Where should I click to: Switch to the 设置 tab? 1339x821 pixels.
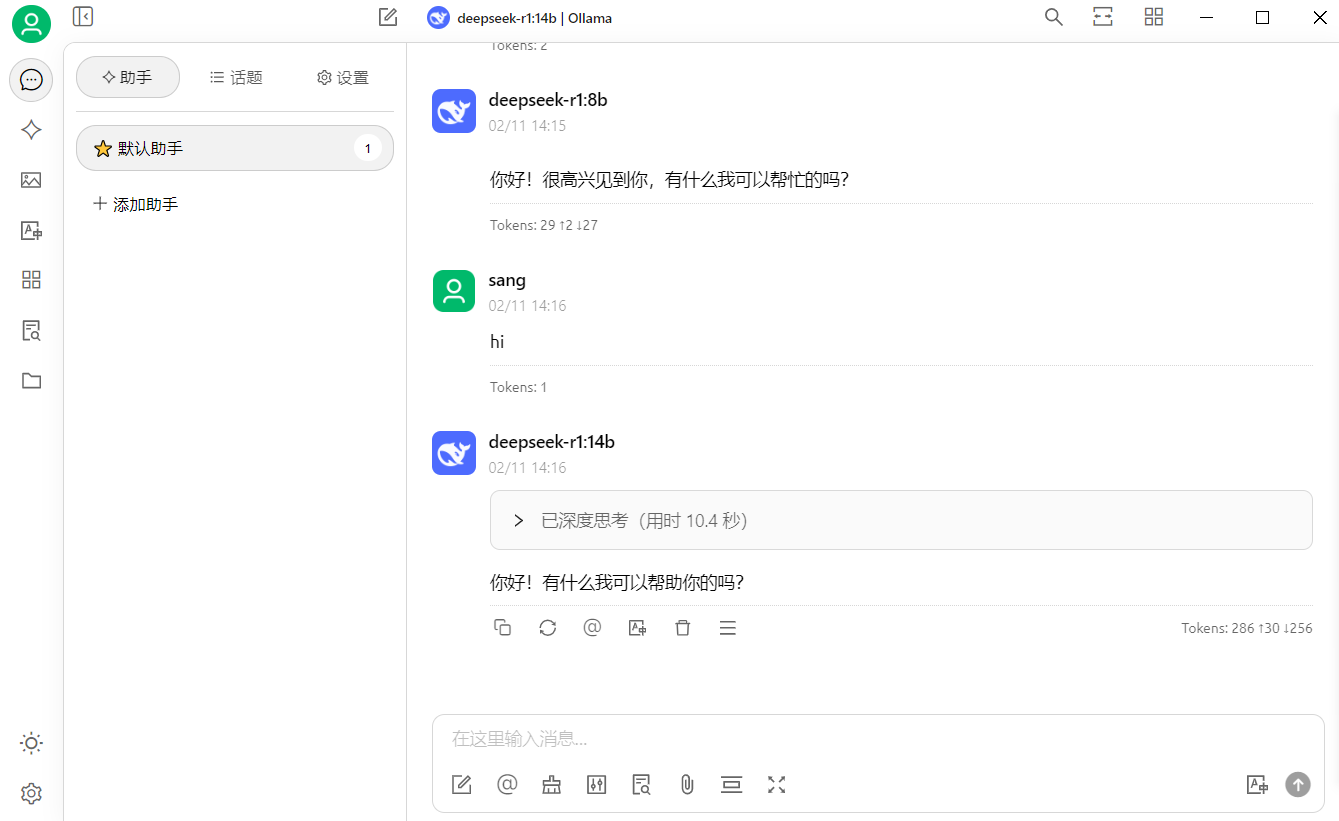343,77
